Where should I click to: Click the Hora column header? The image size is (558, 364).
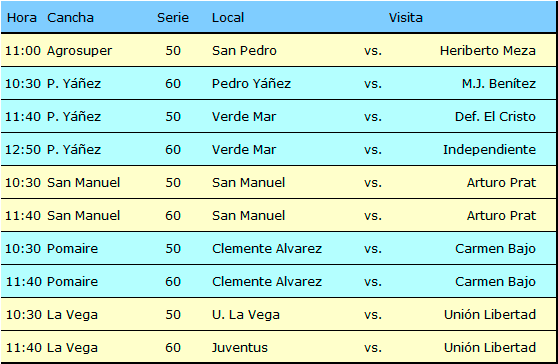(22, 17)
